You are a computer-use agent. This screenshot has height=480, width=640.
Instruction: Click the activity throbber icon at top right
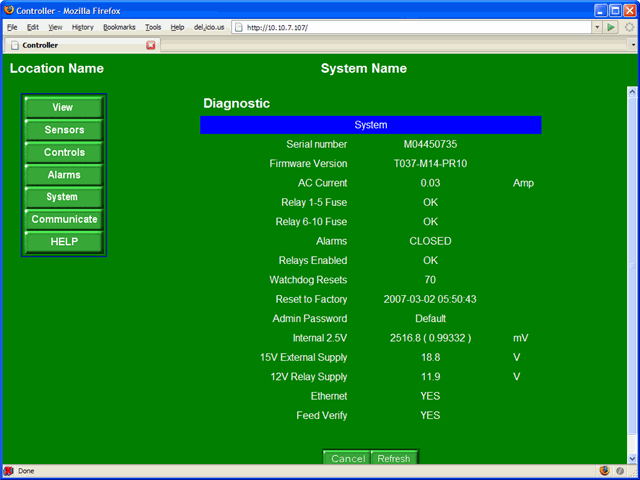tap(629, 27)
